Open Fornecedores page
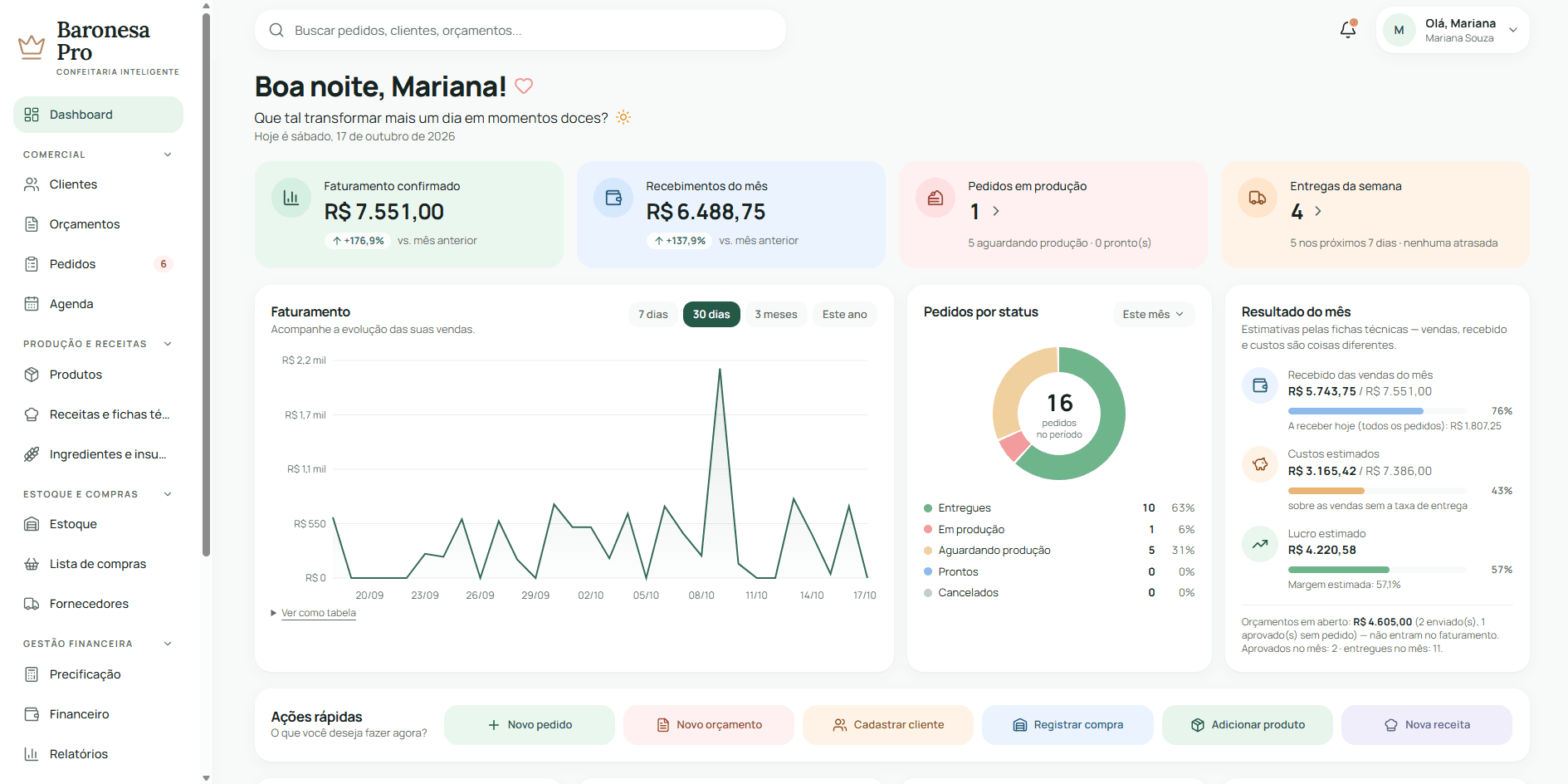 [98, 604]
